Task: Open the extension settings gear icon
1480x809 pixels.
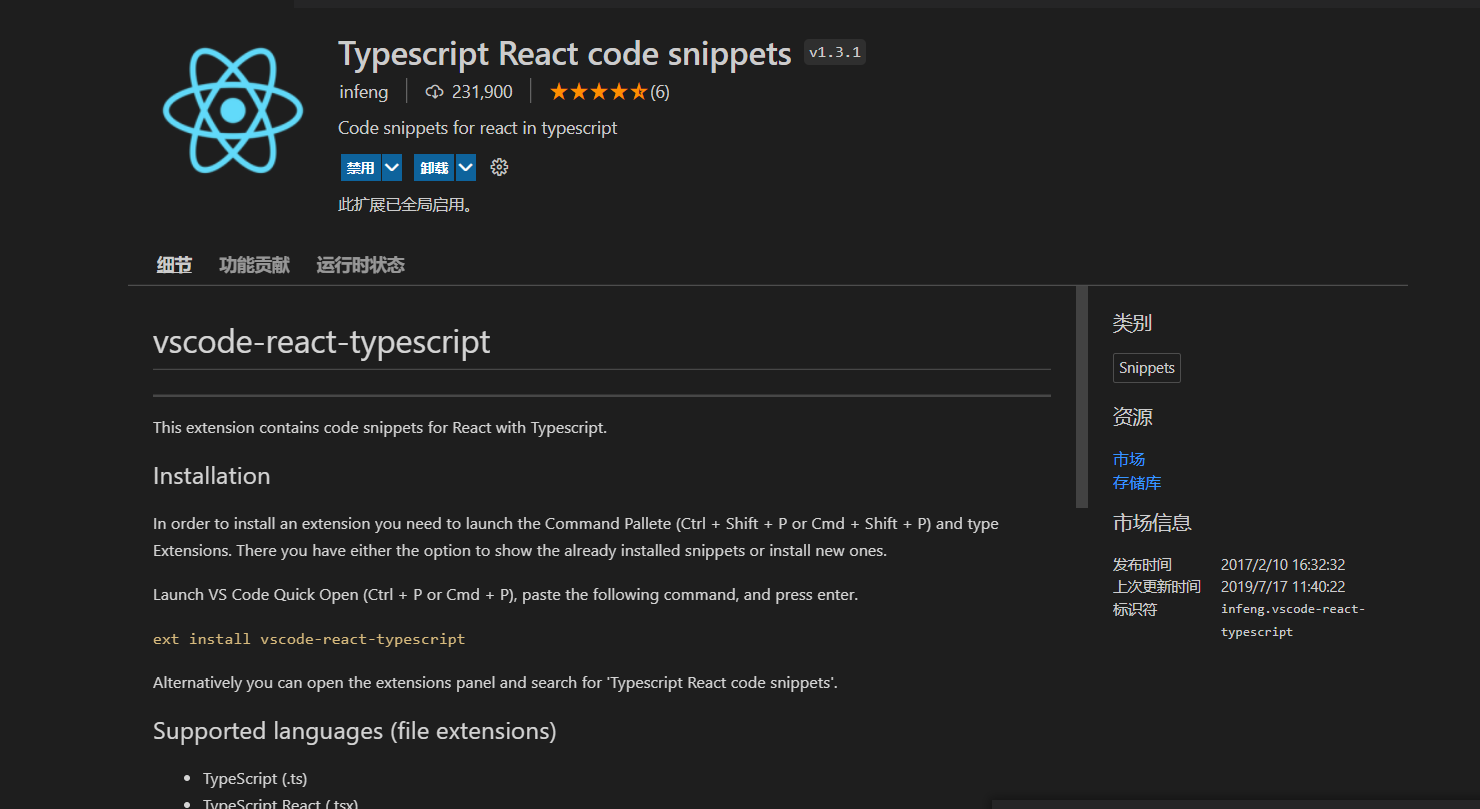Action: coord(499,168)
